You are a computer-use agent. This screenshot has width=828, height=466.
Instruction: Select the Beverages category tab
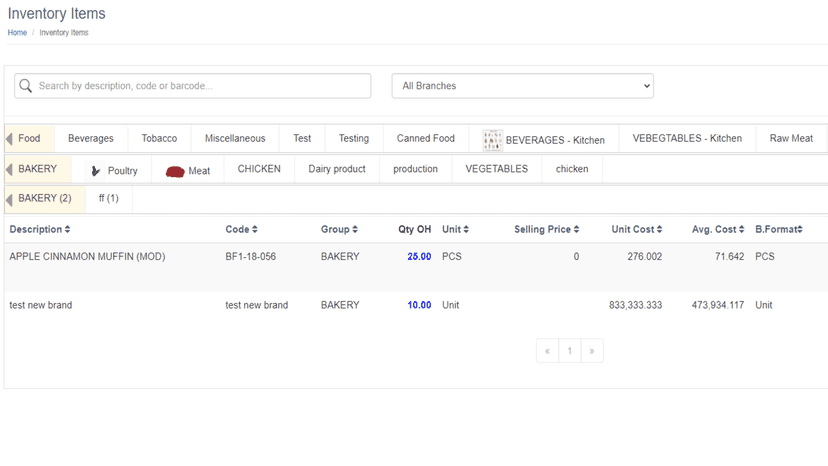(x=91, y=138)
